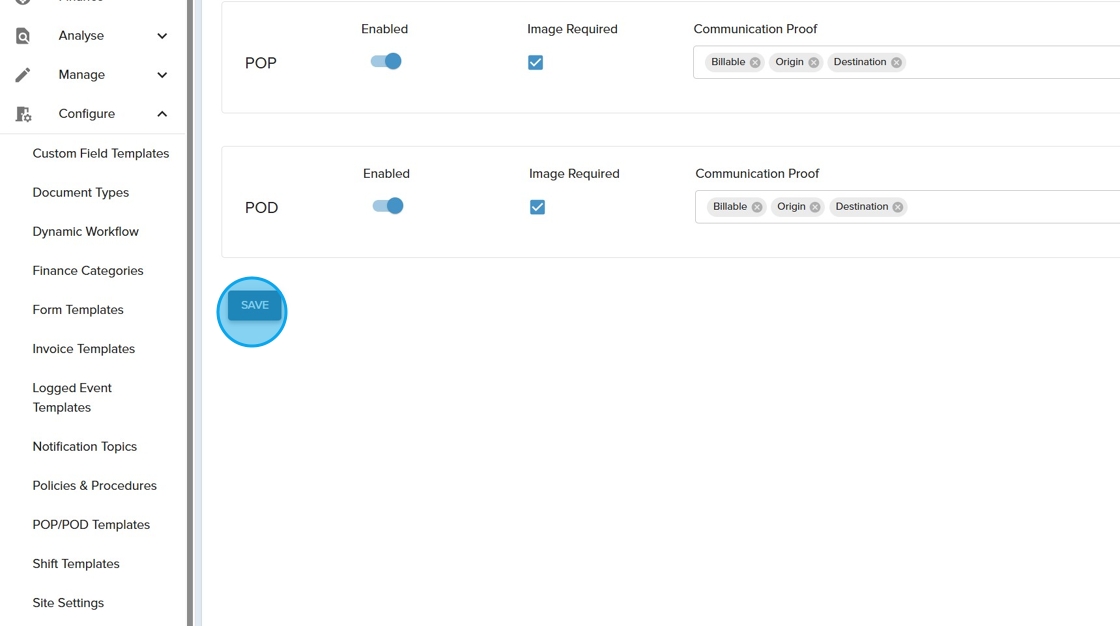The image size is (1120, 626).
Task: Go to Site Settings link
Action: pos(68,603)
